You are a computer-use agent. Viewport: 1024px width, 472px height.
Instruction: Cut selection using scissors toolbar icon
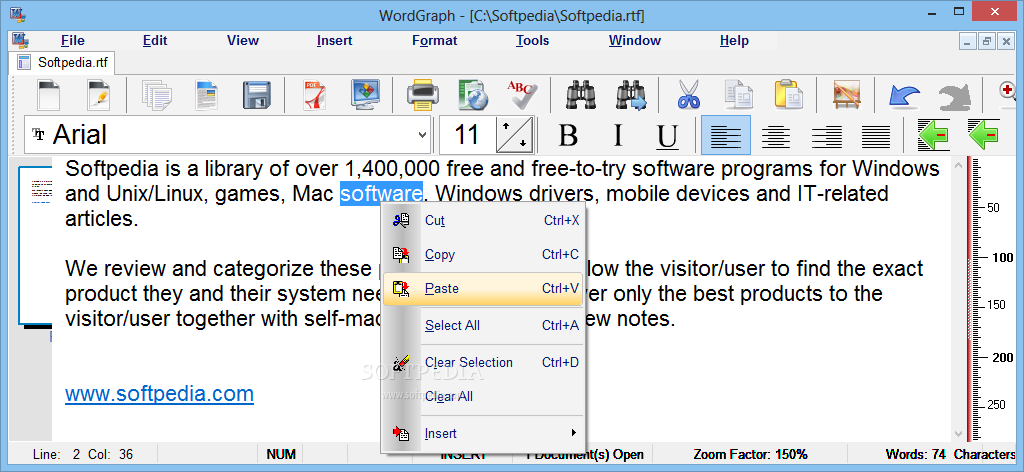[688, 95]
